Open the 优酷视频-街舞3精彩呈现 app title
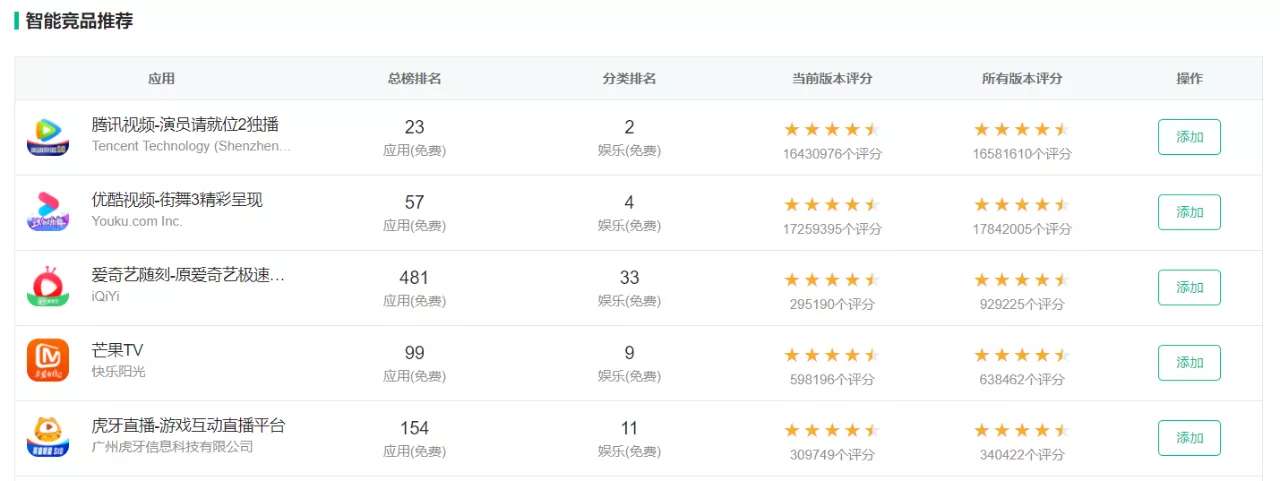Image resolution: width=1280 pixels, height=481 pixels. click(x=177, y=200)
